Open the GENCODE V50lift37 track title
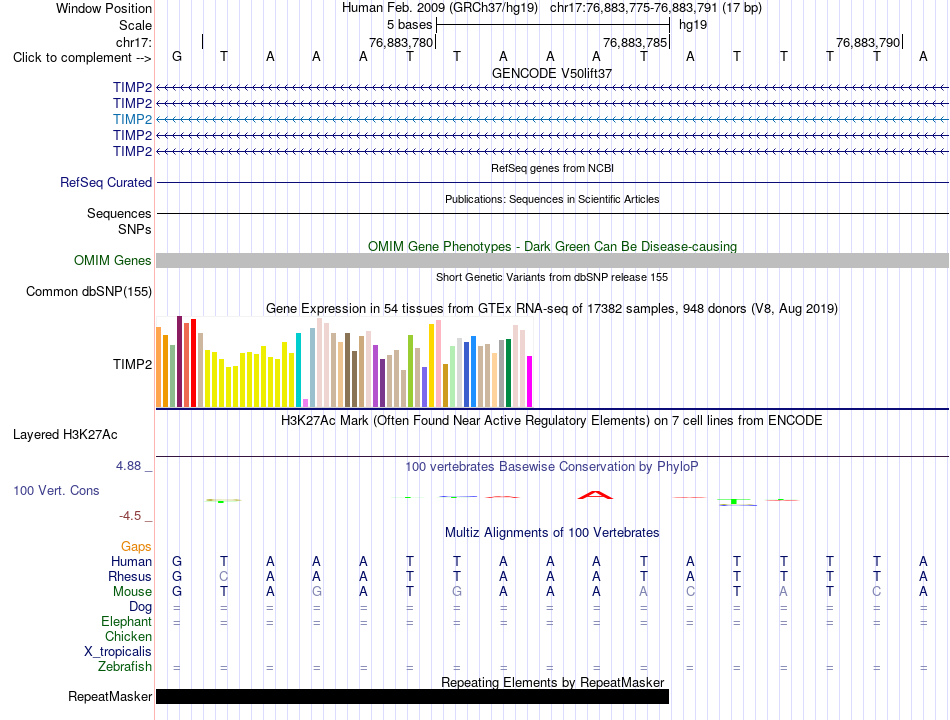The height and width of the screenshot is (720, 950). click(552, 73)
